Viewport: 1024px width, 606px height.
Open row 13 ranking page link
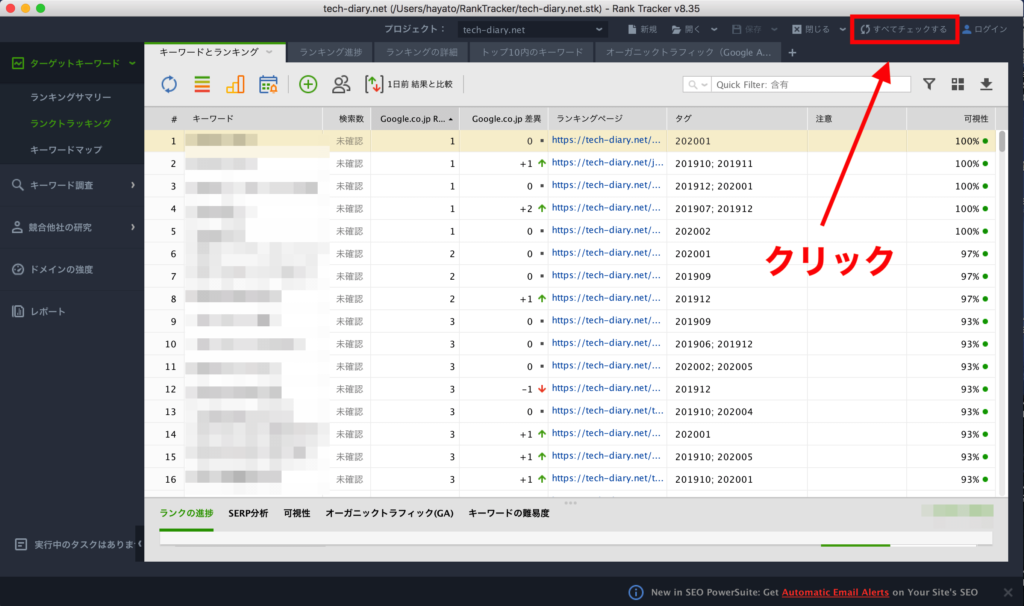tap(607, 411)
